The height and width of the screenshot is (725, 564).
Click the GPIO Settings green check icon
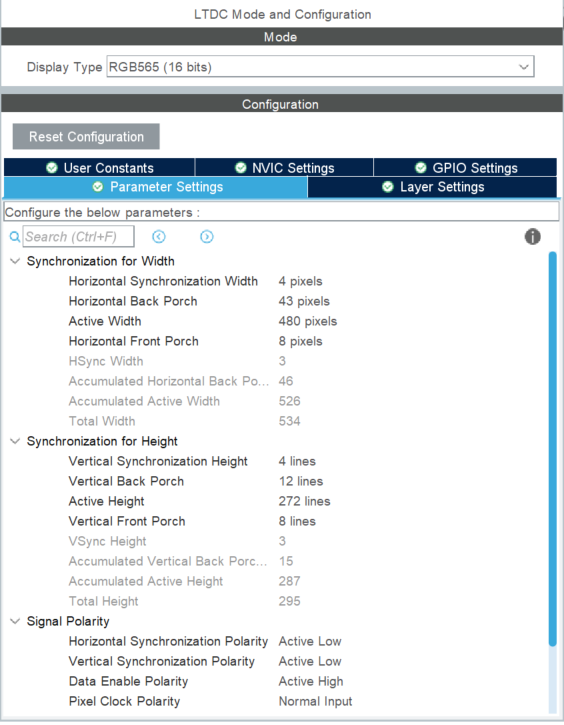click(x=421, y=167)
